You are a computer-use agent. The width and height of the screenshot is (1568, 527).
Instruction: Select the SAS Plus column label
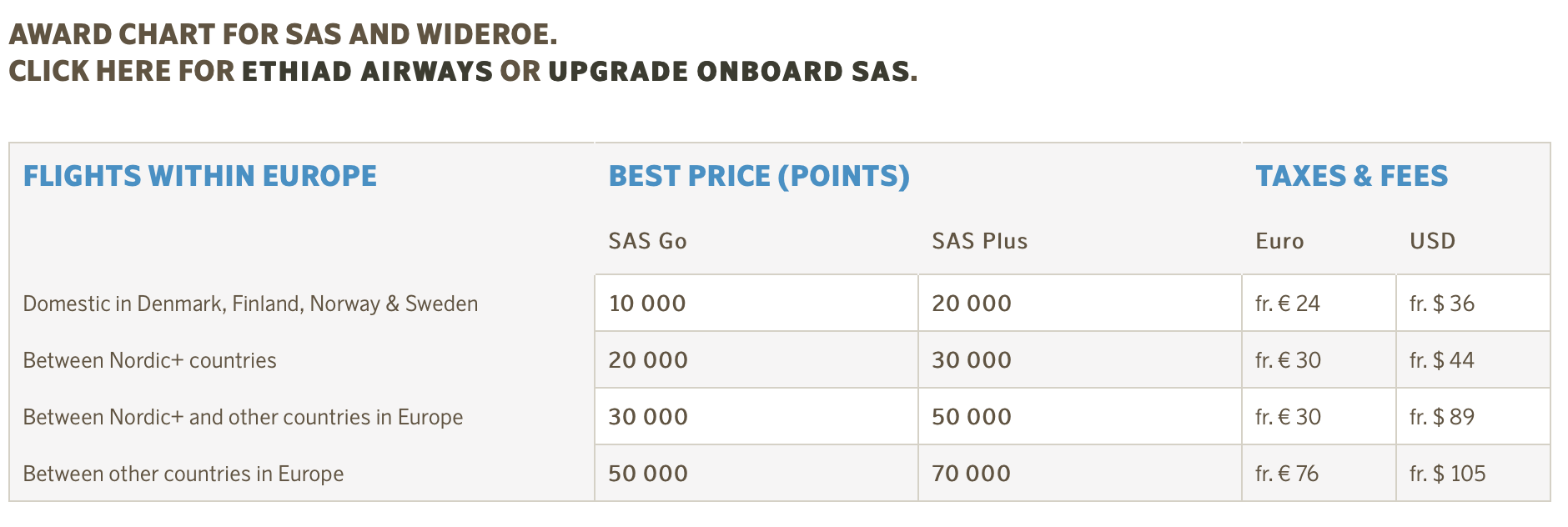pos(979,241)
